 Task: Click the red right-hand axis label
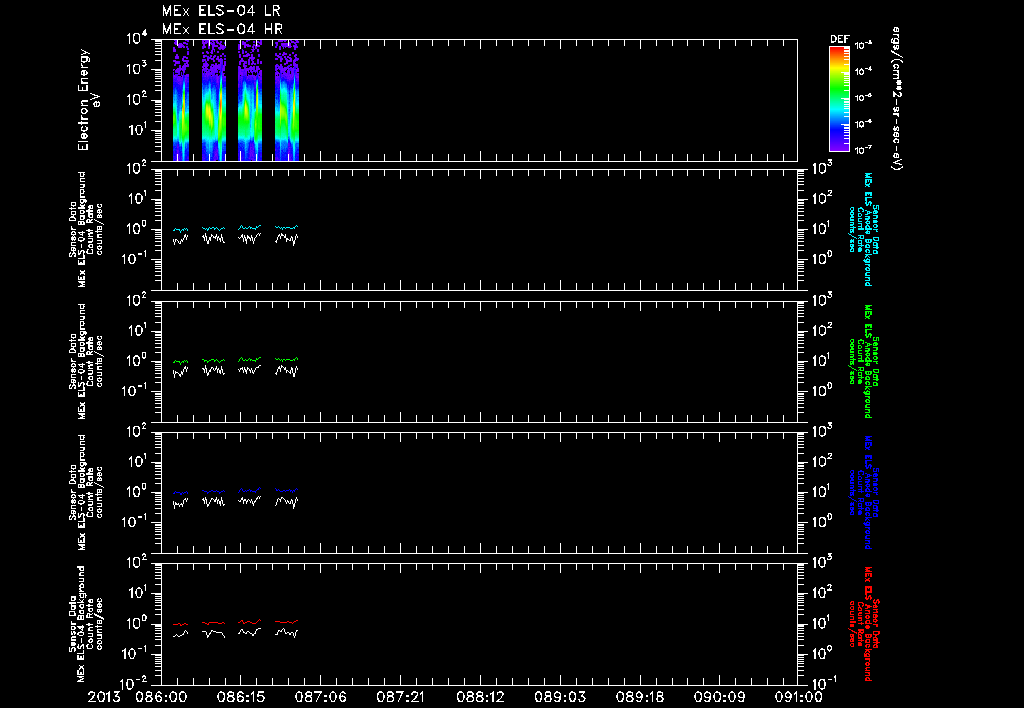pos(863,624)
